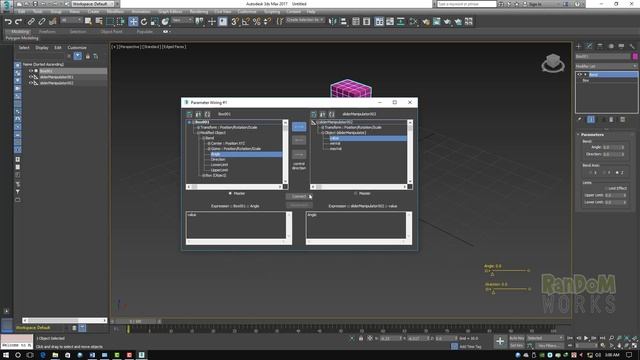Click the Align tool icon

(344, 21)
